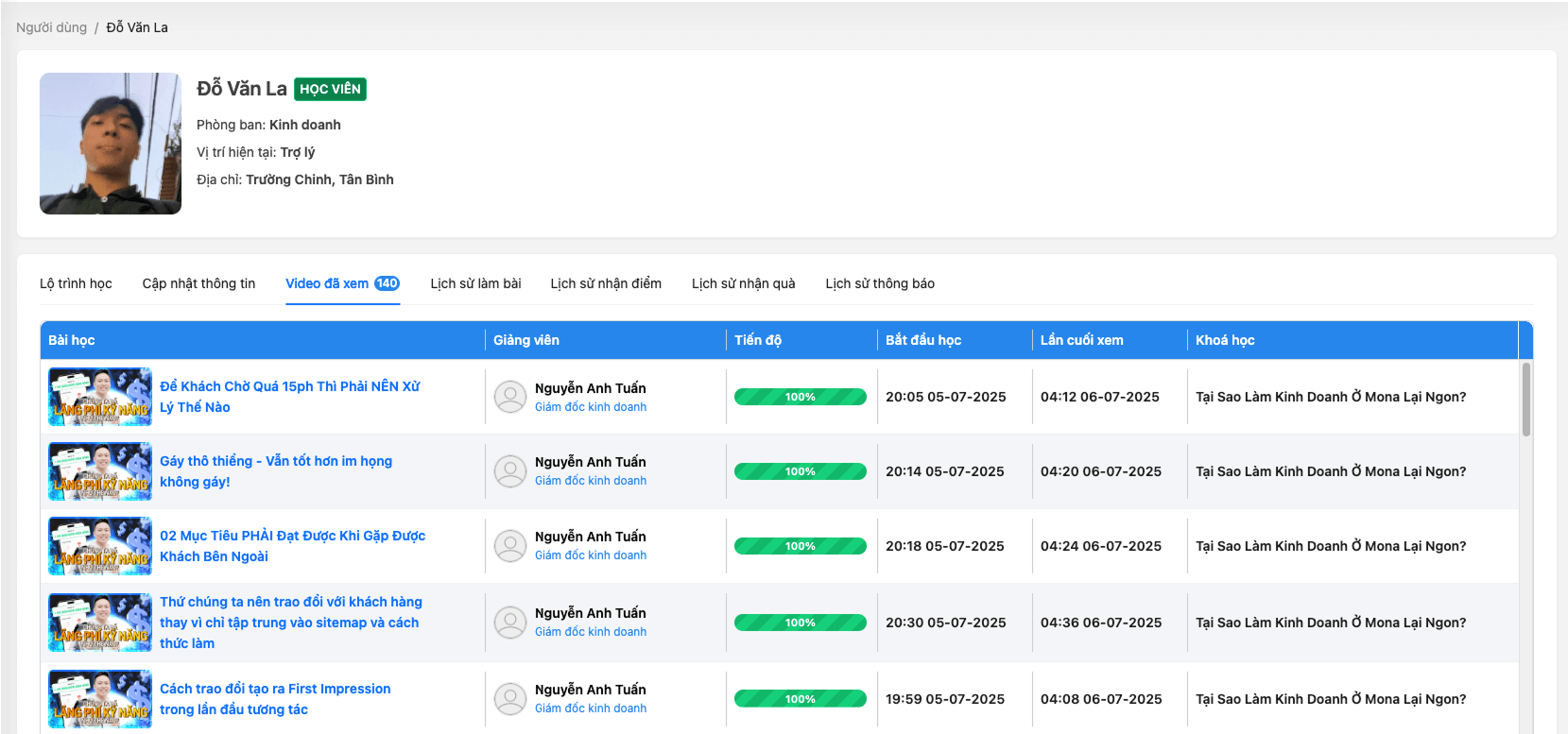Click 100% progress bar in Gáy thô thiển row
The width and height of the screenshot is (1568, 734).
click(x=801, y=471)
